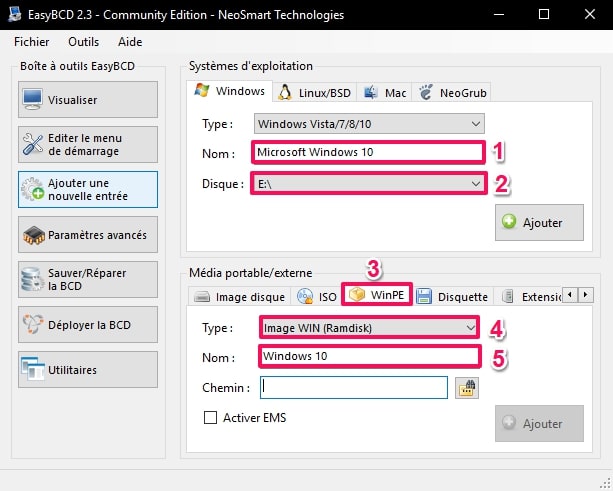613x491 pixels.
Task: Click the gear with green plus icon
Action: [32, 189]
